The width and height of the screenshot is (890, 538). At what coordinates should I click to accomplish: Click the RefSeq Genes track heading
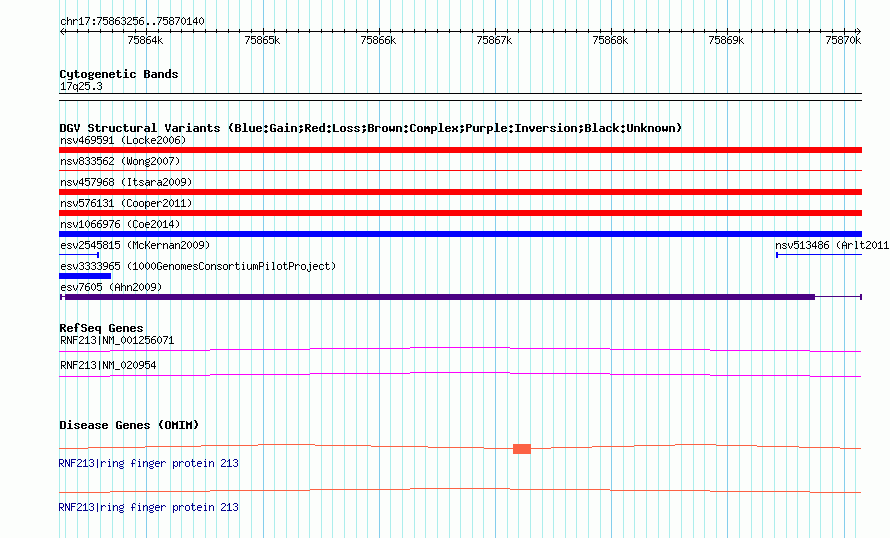pos(101,328)
